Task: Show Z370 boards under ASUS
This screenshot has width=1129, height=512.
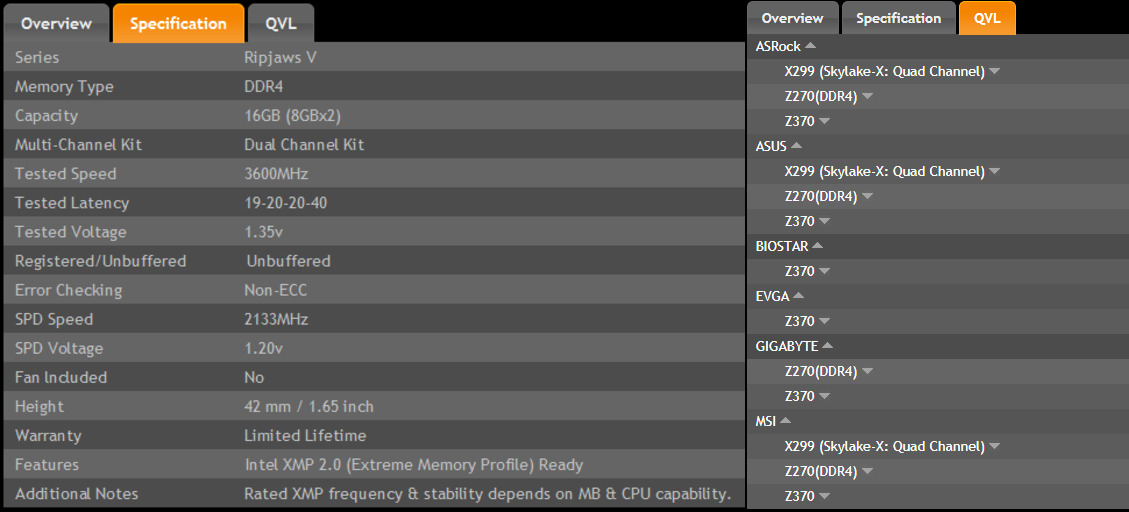Action: click(824, 221)
